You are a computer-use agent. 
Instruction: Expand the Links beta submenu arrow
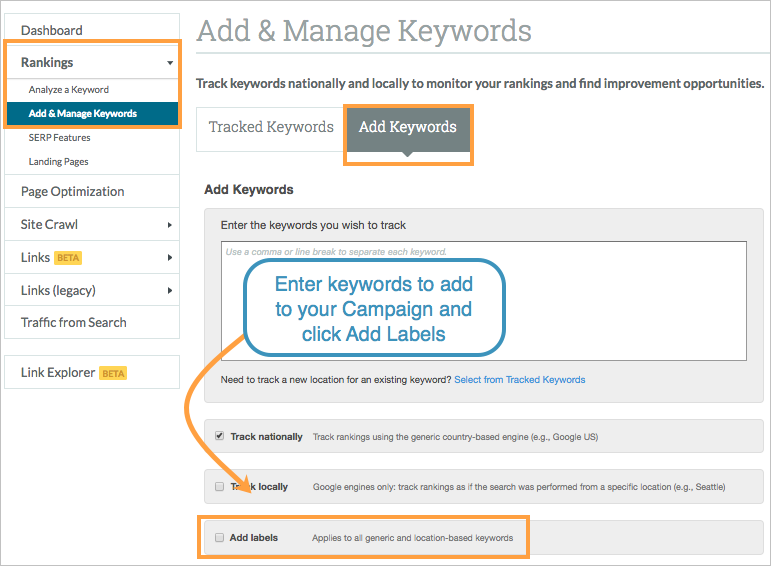tap(170, 258)
